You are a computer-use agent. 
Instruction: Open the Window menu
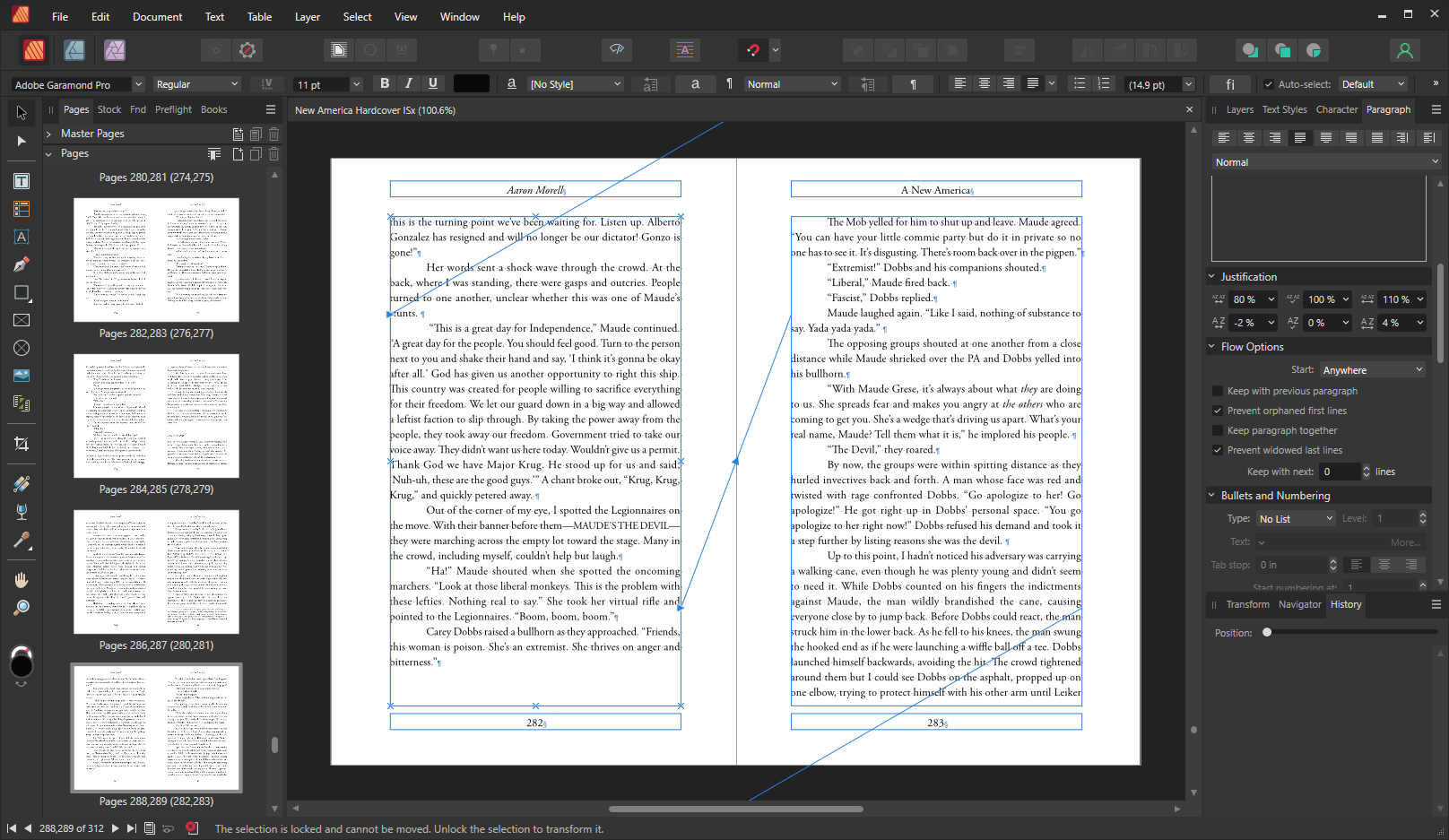click(459, 17)
